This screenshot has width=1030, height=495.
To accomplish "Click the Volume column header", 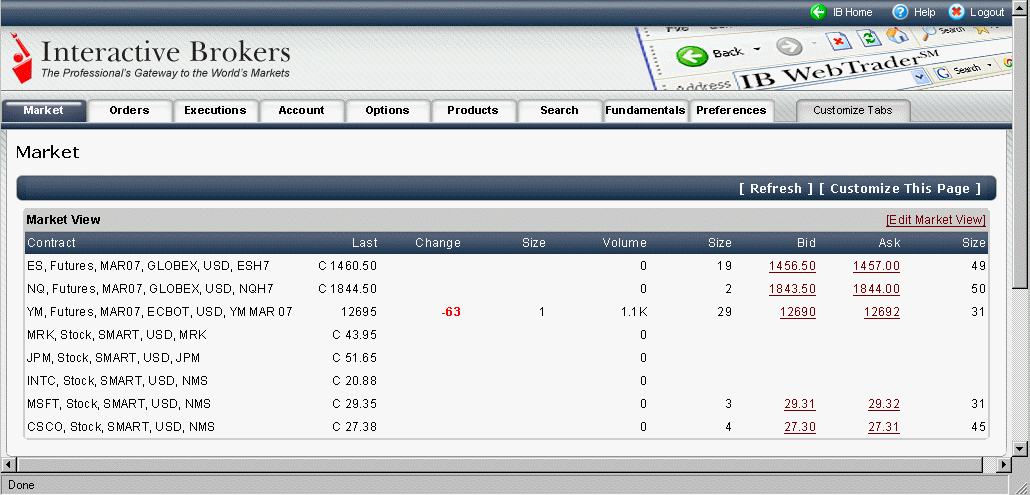I will (625, 243).
